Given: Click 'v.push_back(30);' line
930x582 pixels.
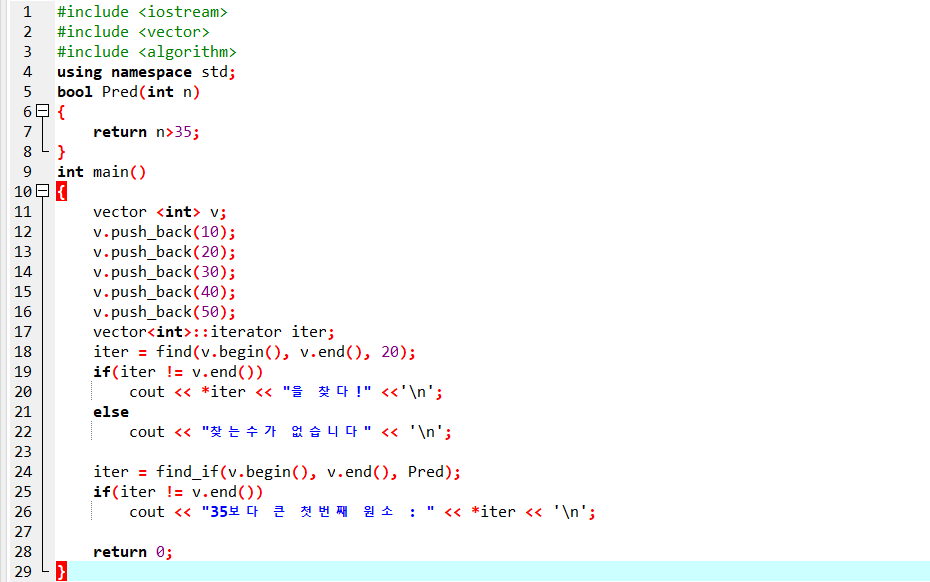Looking at the screenshot, I should click(164, 272).
